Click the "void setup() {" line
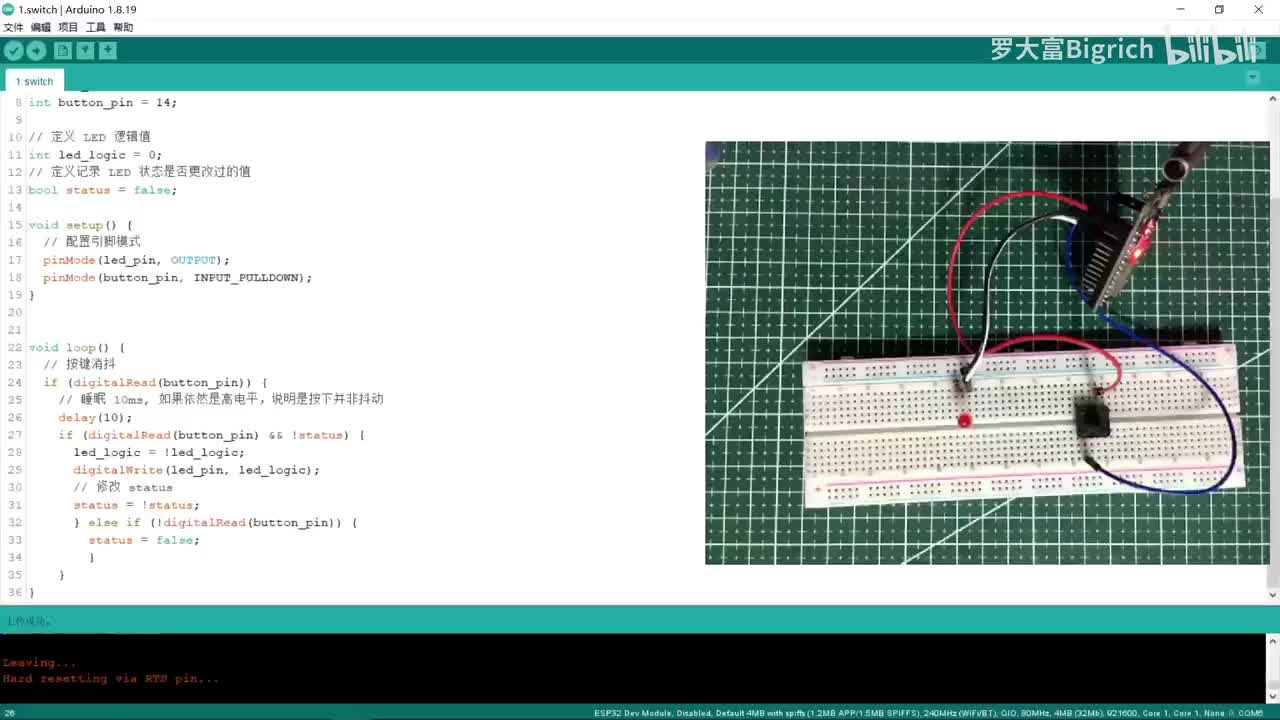 tap(80, 225)
